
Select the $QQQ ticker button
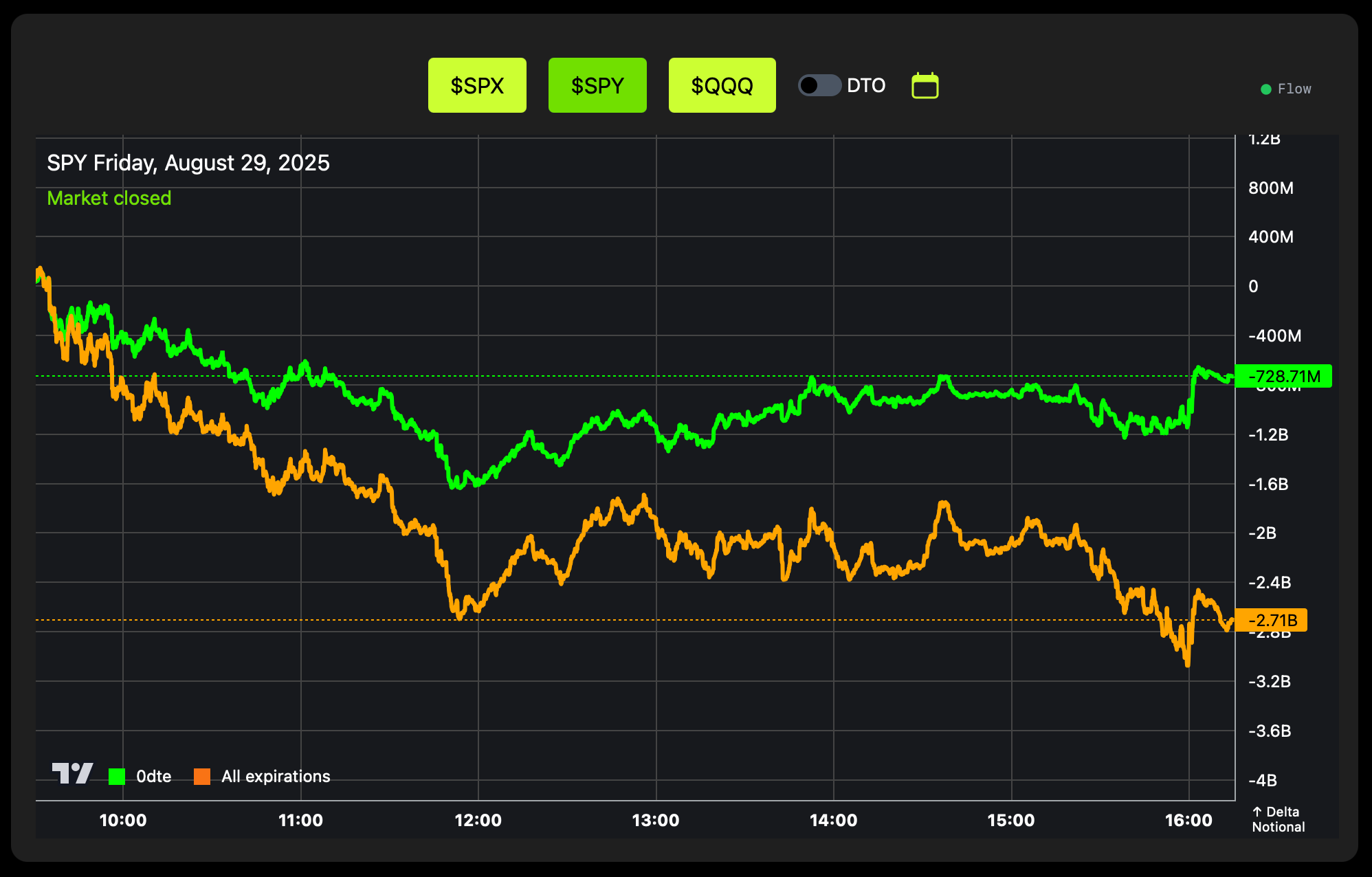(x=722, y=85)
